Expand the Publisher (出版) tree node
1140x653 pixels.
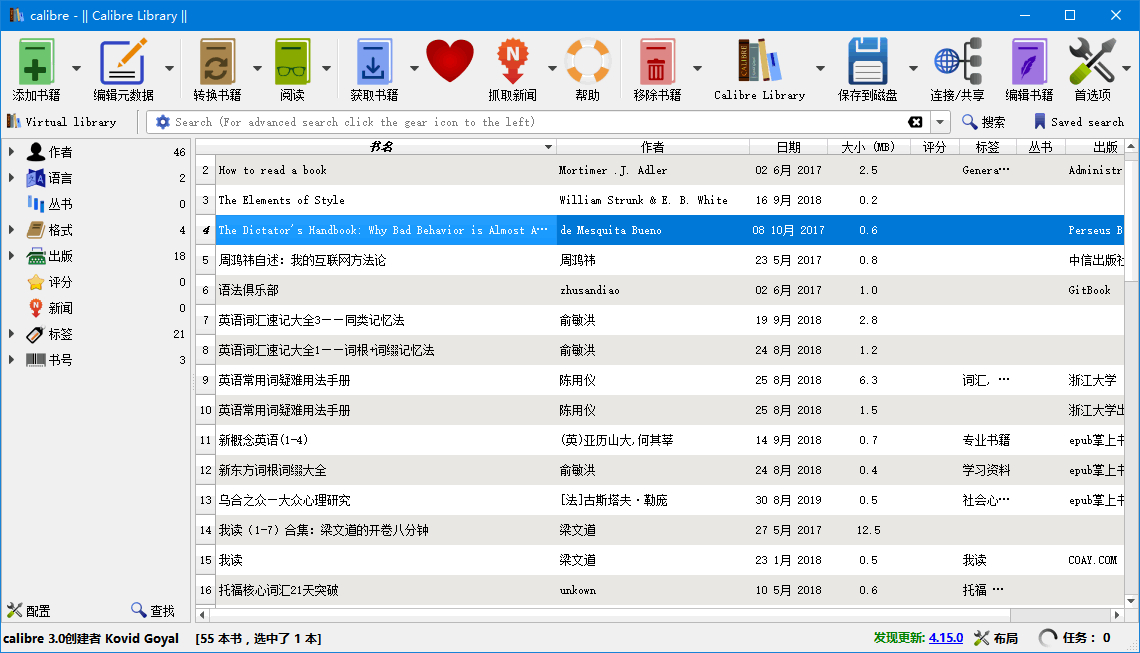tap(11, 256)
